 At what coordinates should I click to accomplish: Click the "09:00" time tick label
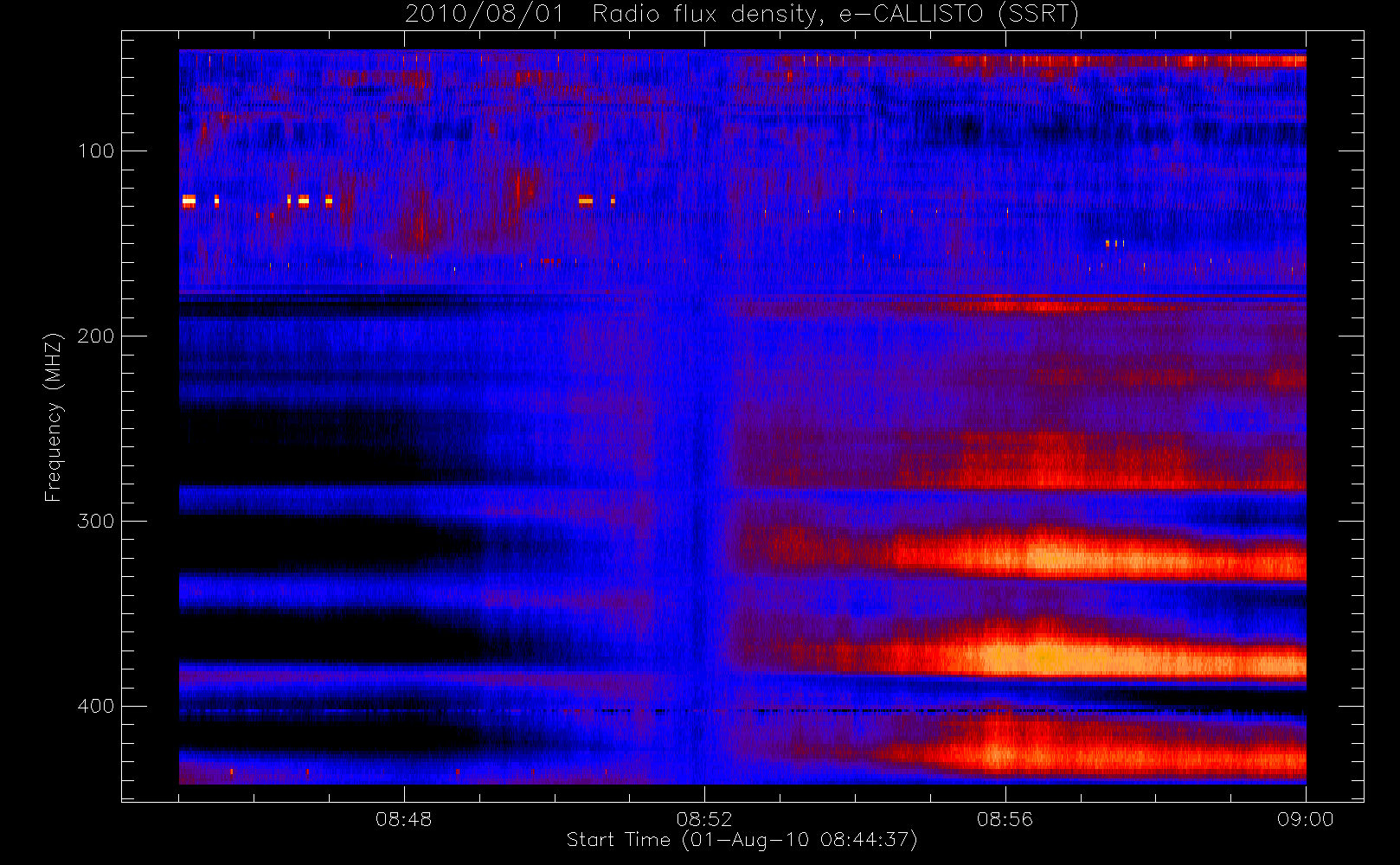tap(1306, 819)
